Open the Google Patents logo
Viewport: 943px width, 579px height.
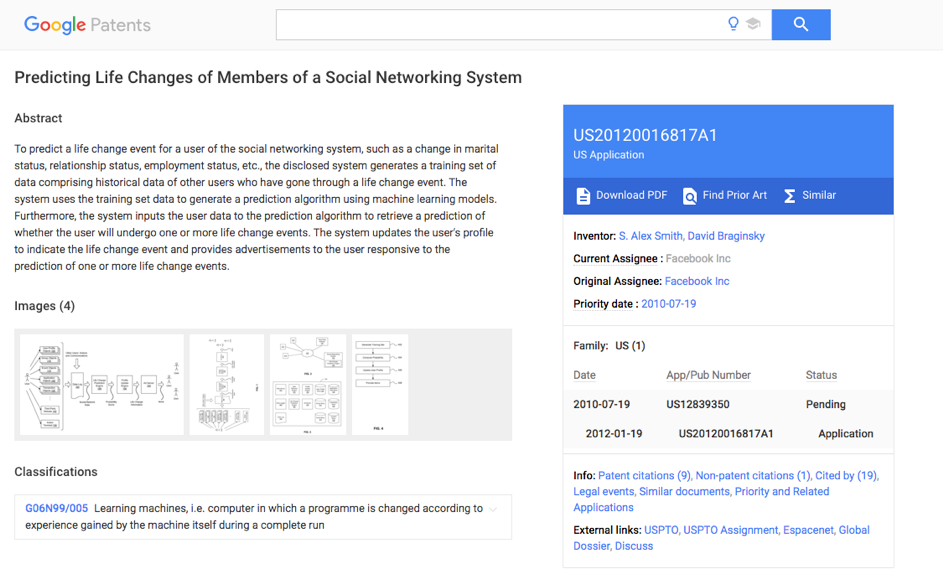[x=87, y=25]
